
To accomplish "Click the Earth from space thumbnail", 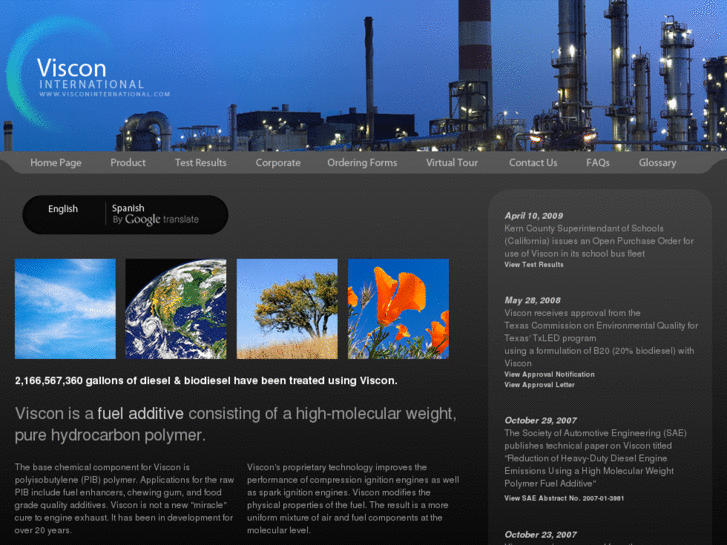I will (176, 309).
